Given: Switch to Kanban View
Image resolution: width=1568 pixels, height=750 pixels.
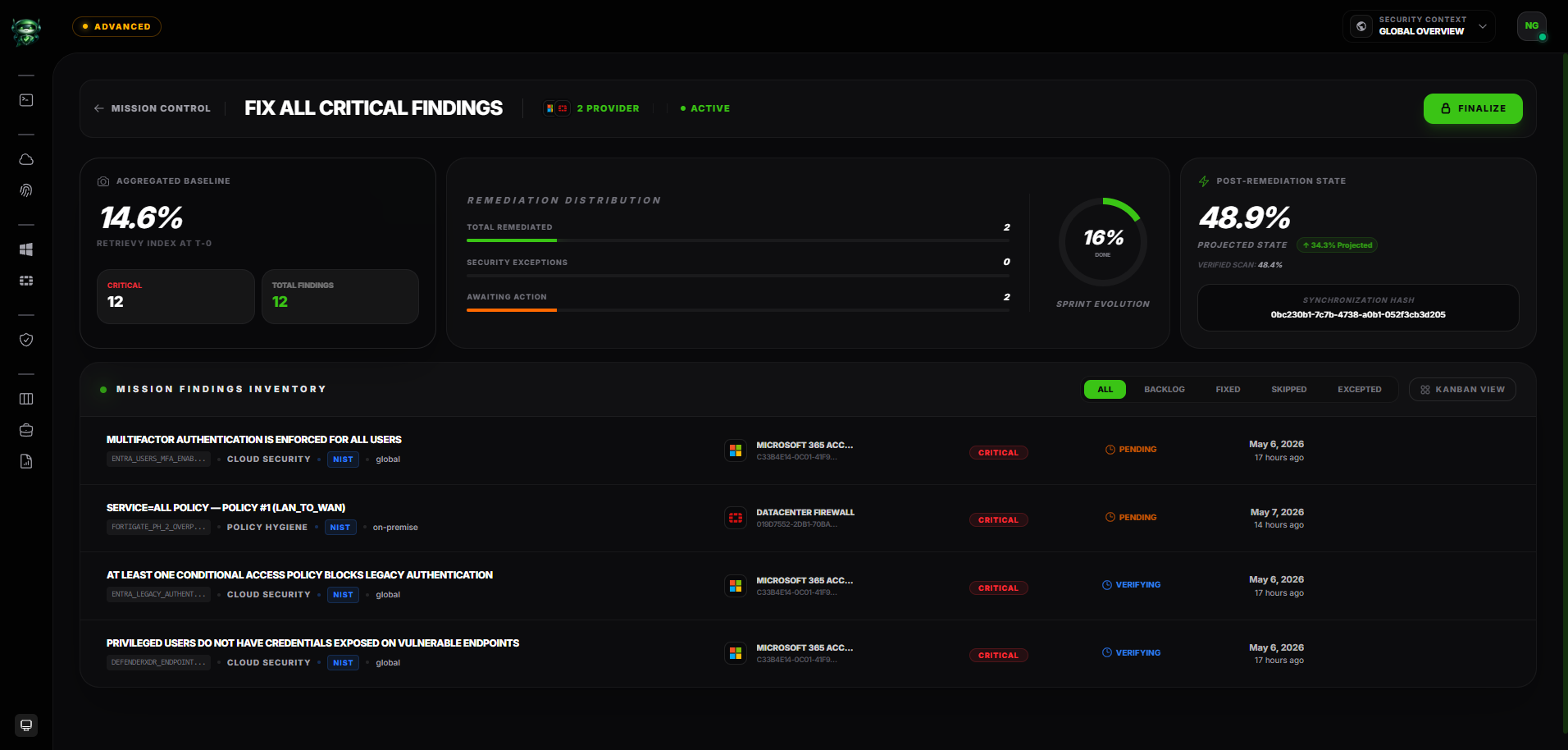Looking at the screenshot, I should pyautogui.click(x=1462, y=390).
